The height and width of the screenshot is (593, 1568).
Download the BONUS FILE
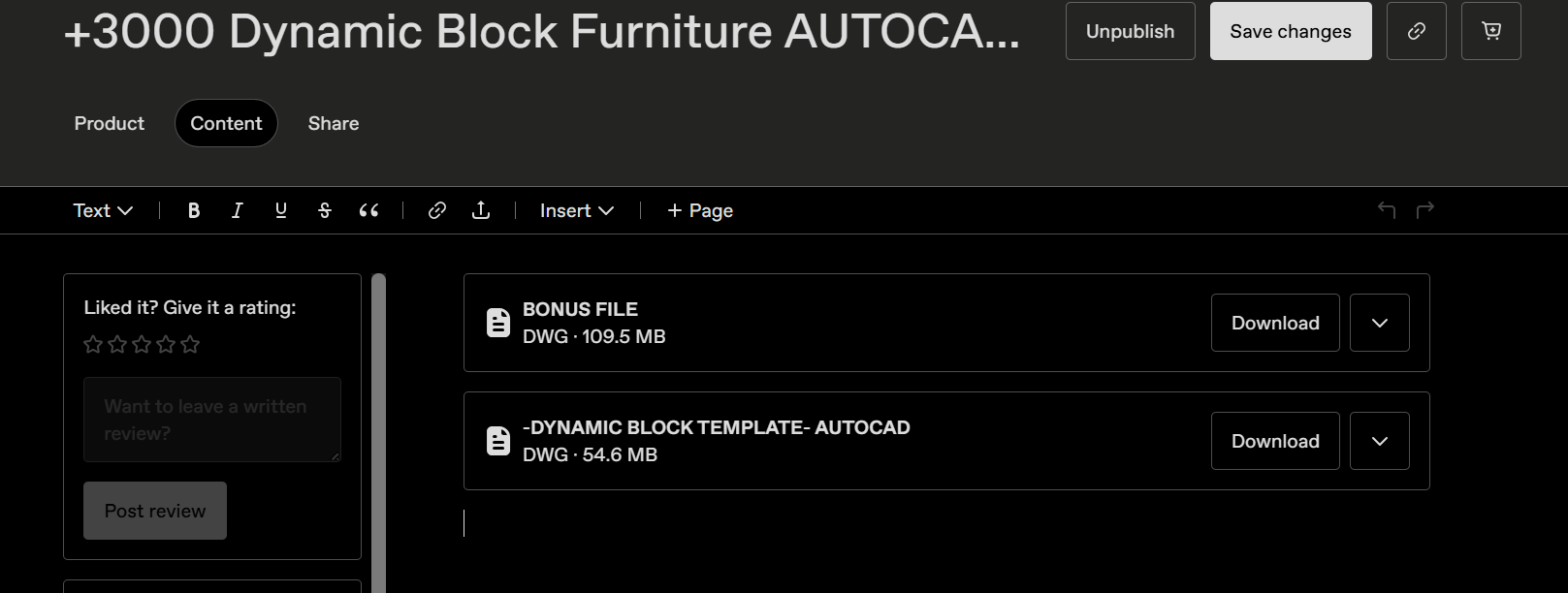pos(1274,323)
